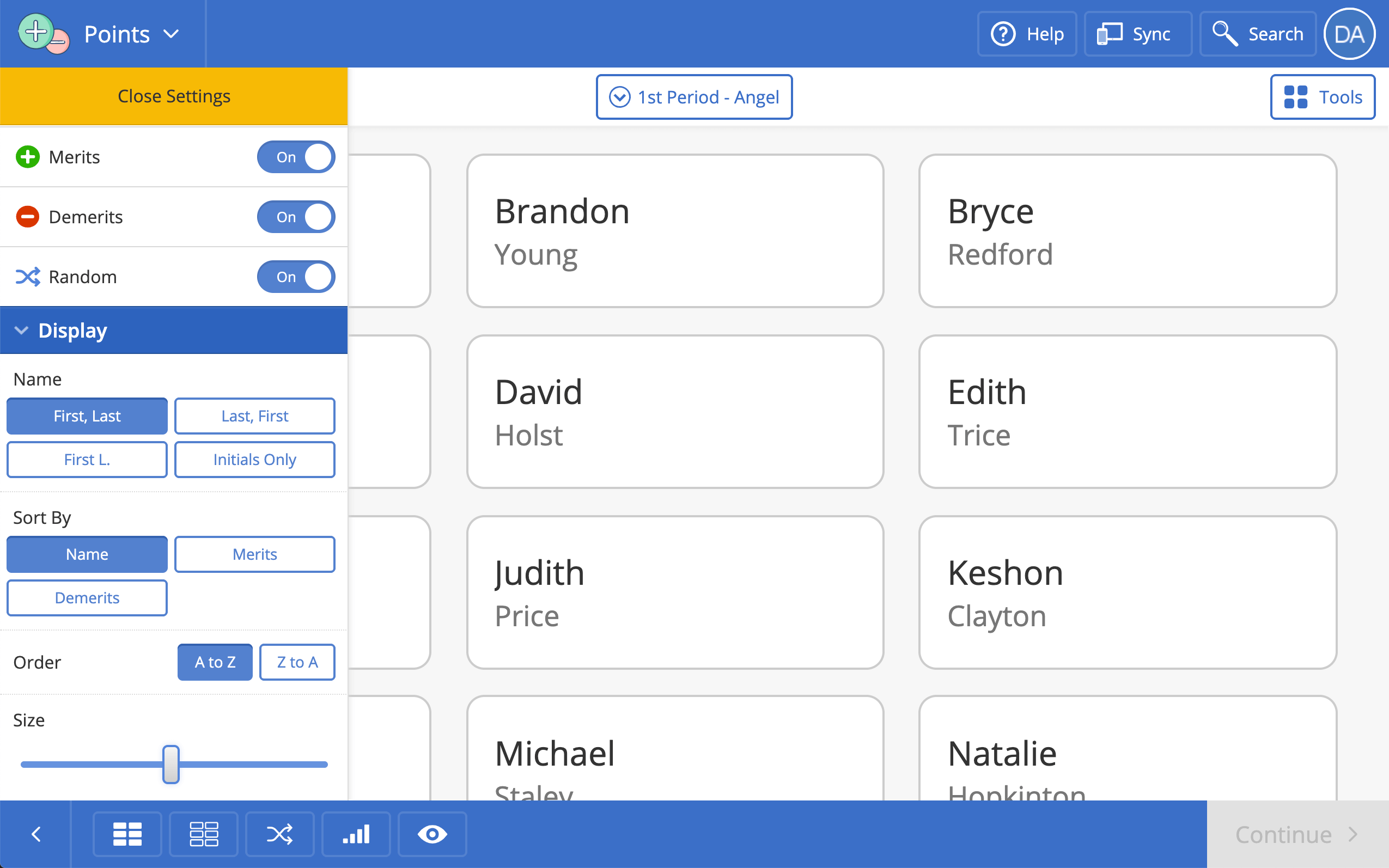The height and width of the screenshot is (868, 1389).
Task: Sort students by Merits
Action: point(254,554)
